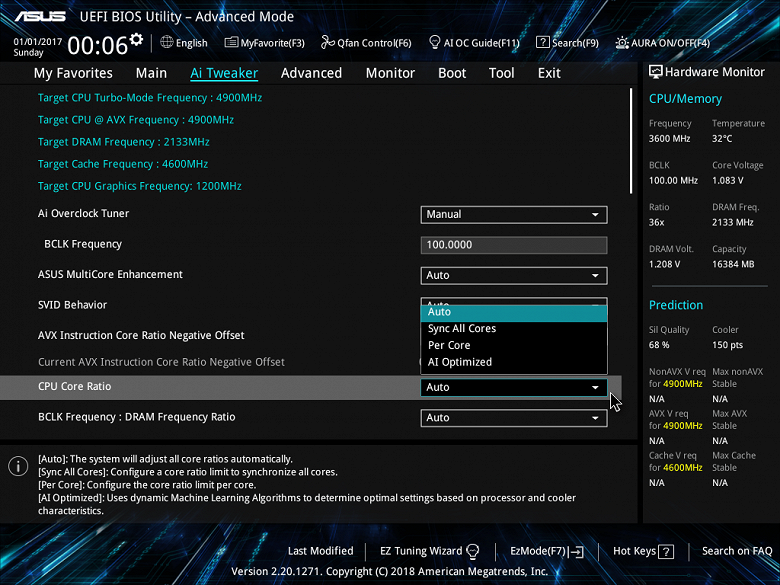Click the Hot Keys question mark icon
The image size is (780, 585).
[666, 551]
